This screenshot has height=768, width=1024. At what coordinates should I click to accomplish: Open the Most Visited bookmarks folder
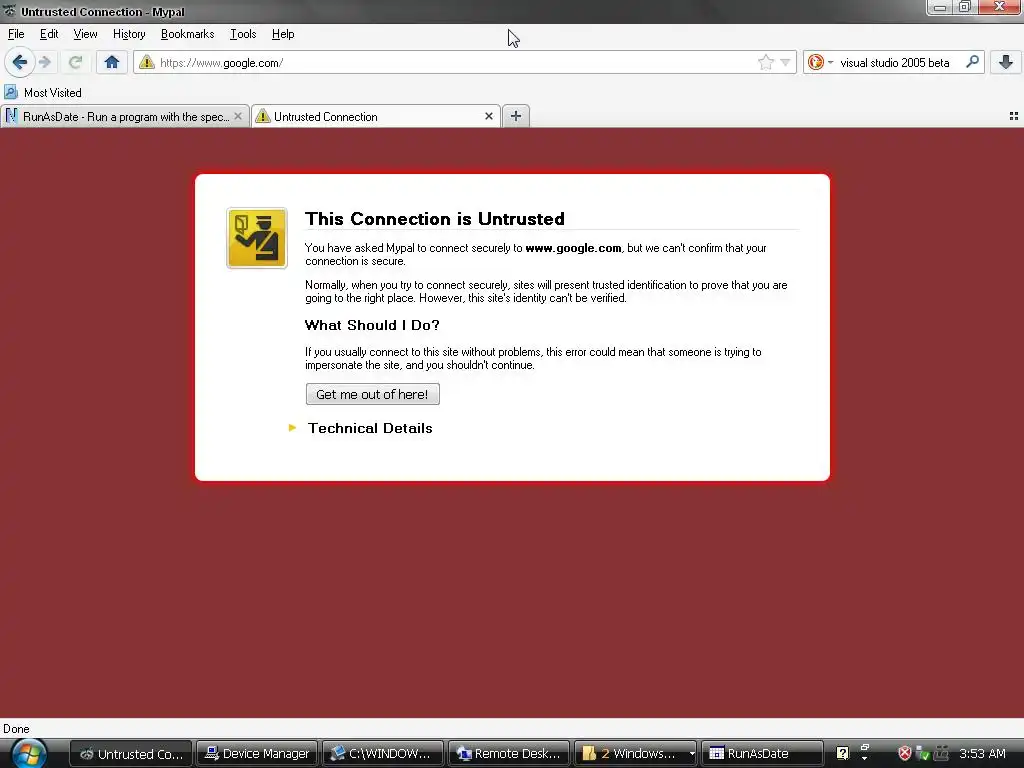(x=43, y=93)
